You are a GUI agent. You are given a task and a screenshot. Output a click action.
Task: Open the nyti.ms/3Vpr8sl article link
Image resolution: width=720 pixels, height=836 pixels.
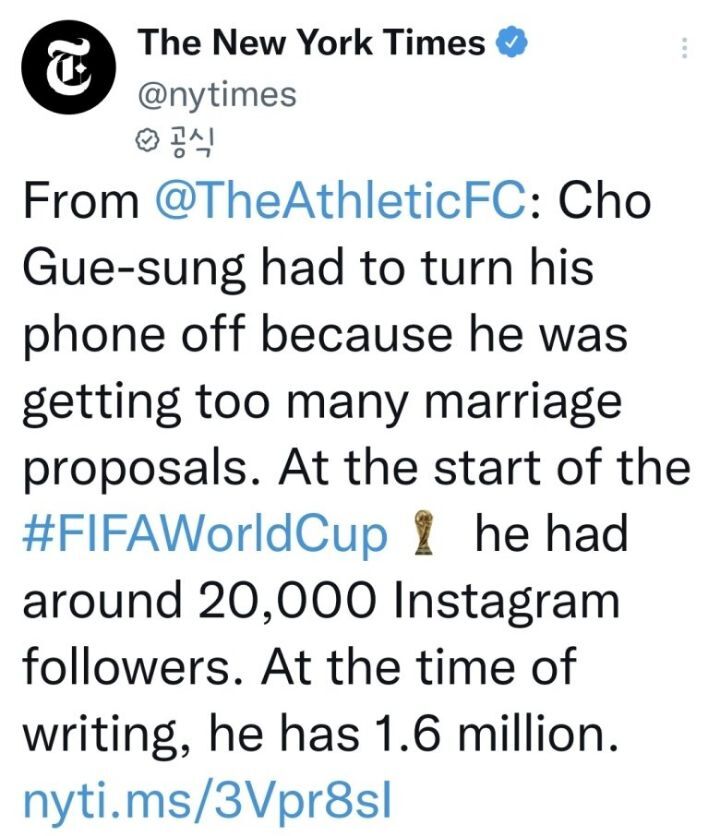pos(203,801)
